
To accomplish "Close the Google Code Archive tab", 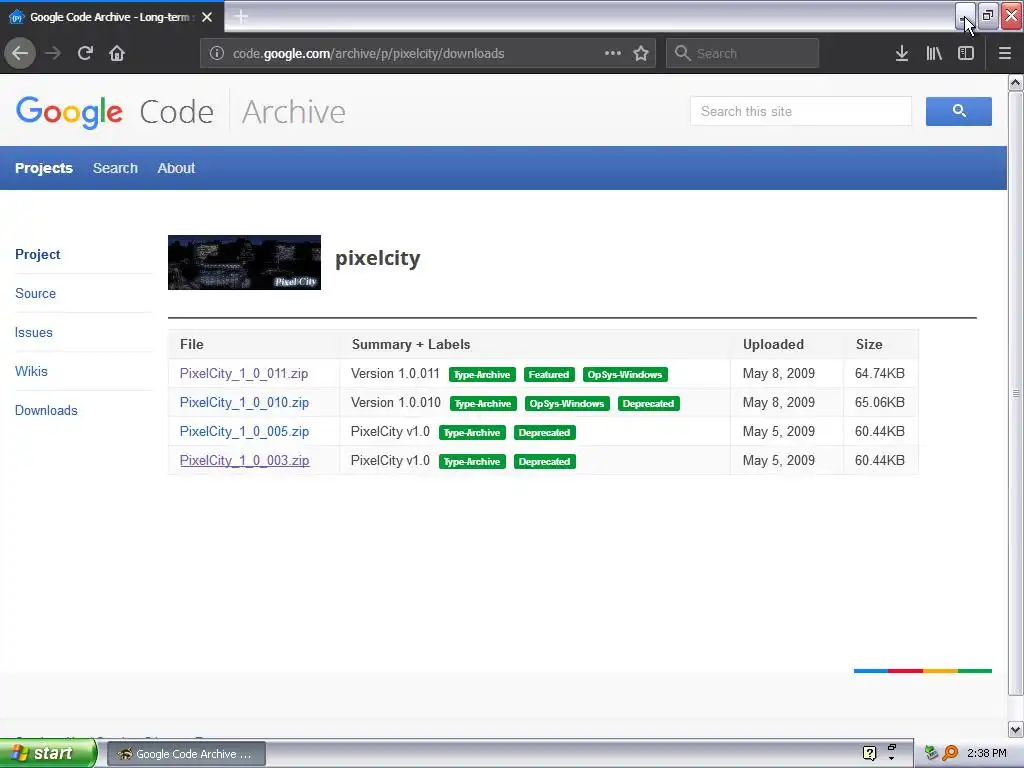I will 207,17.
